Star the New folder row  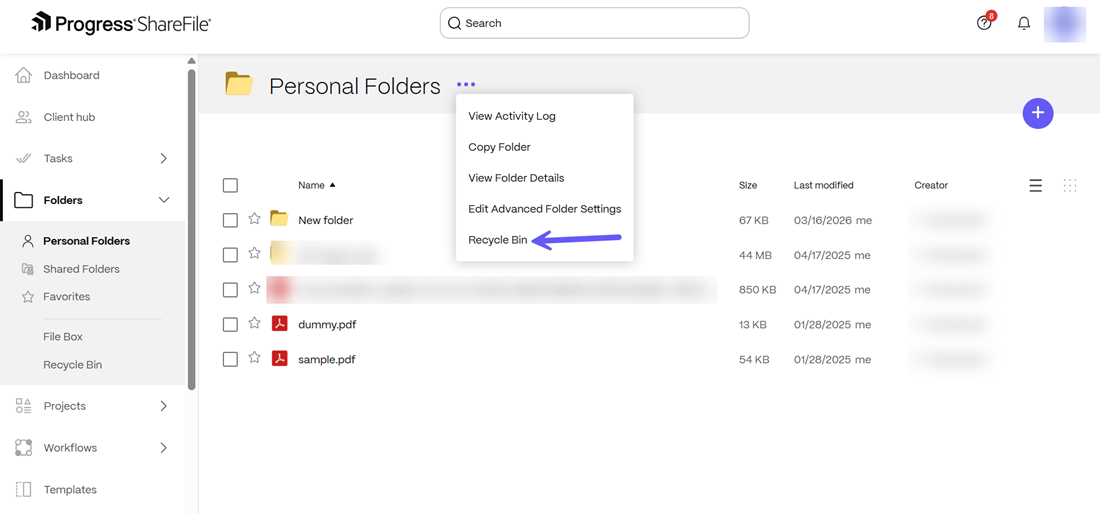click(x=254, y=219)
